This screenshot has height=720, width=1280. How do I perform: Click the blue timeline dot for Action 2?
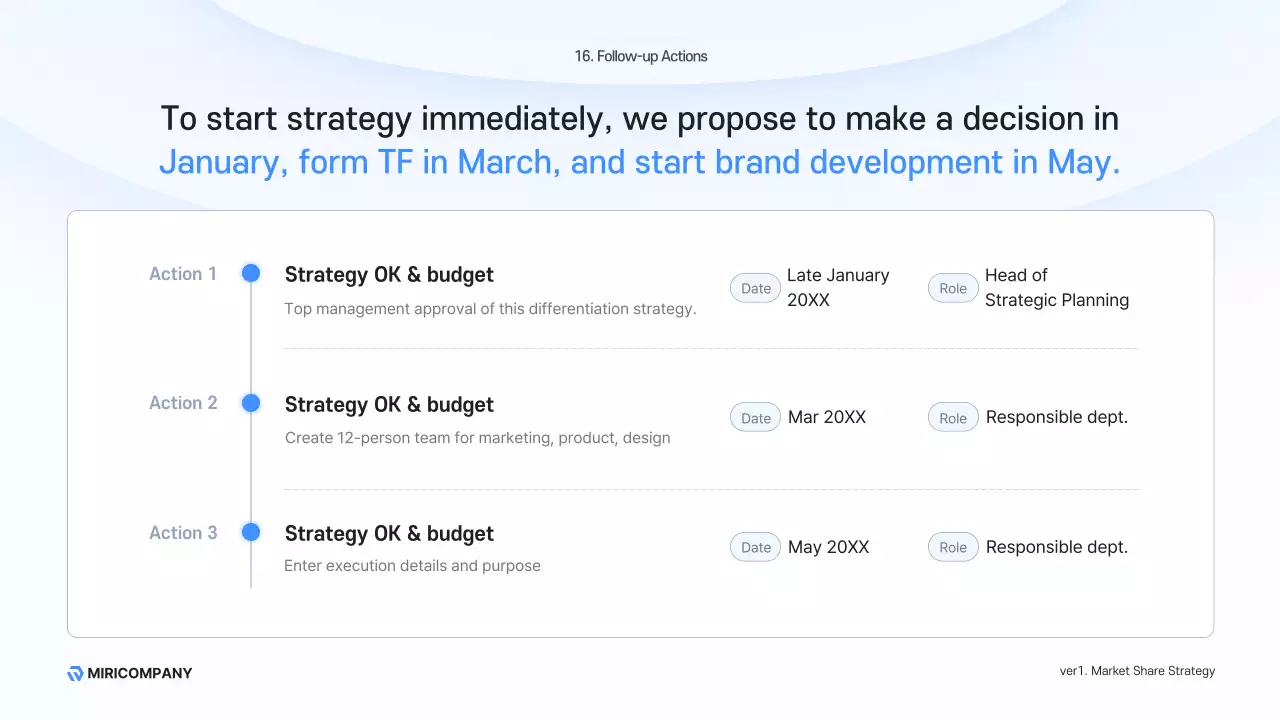point(251,403)
